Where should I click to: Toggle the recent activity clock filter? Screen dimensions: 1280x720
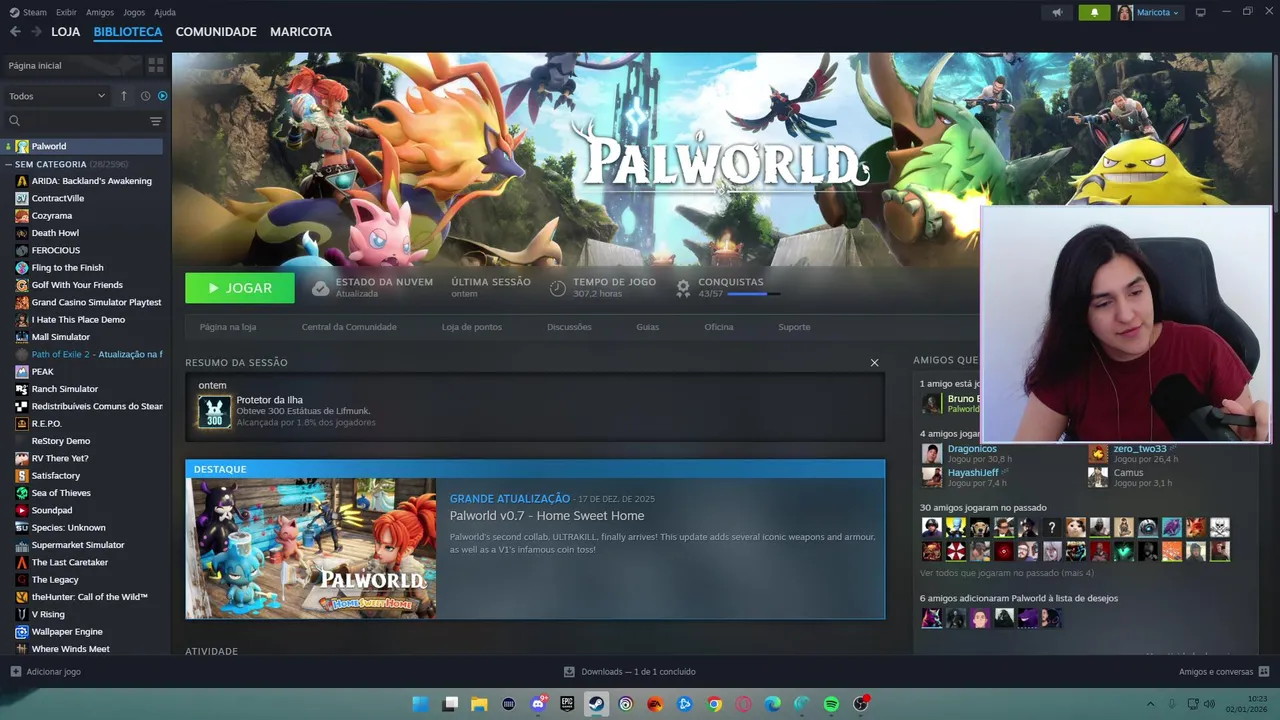[145, 96]
